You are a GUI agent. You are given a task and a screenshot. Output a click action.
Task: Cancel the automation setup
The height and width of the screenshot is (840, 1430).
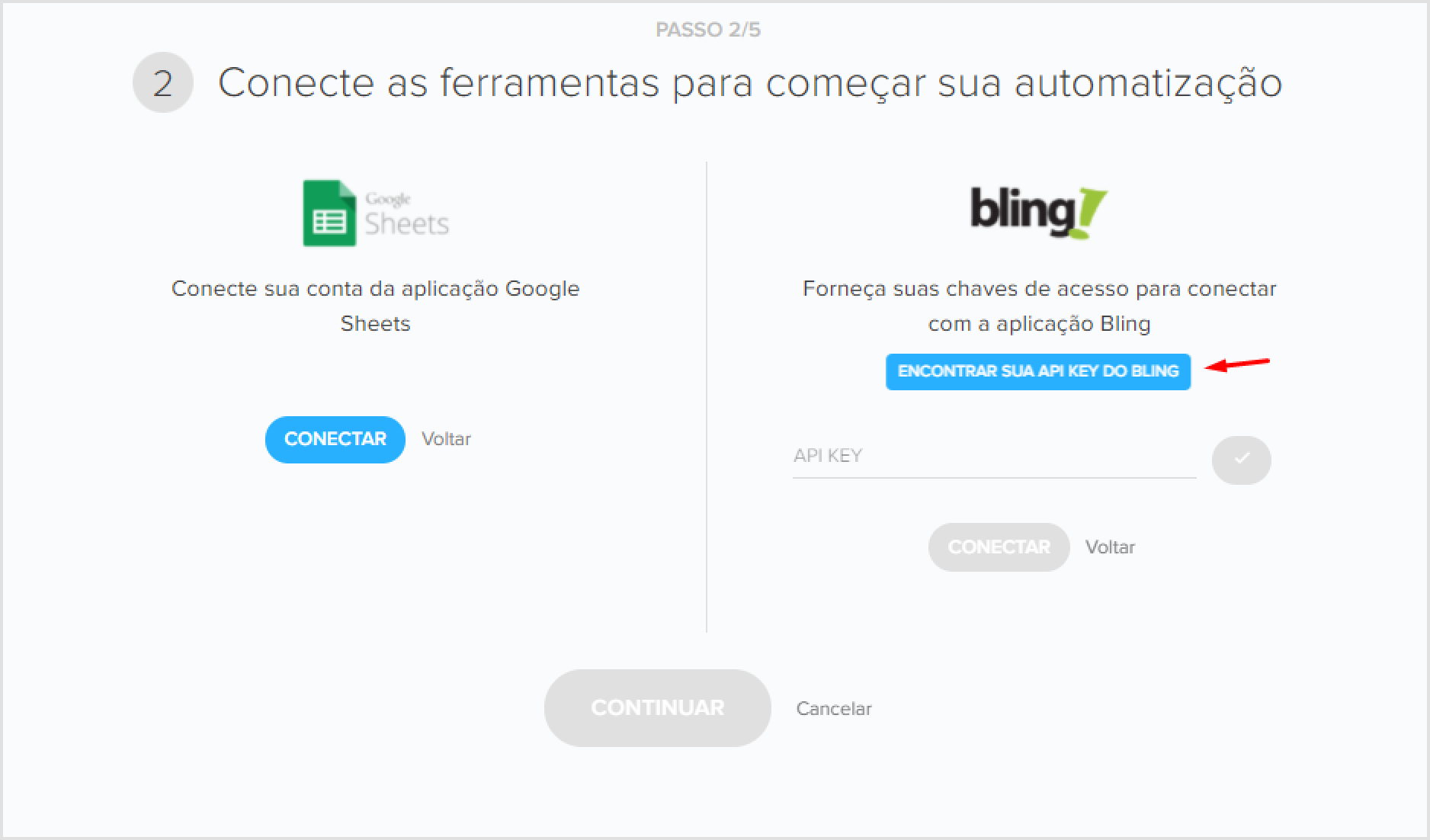[x=834, y=708]
